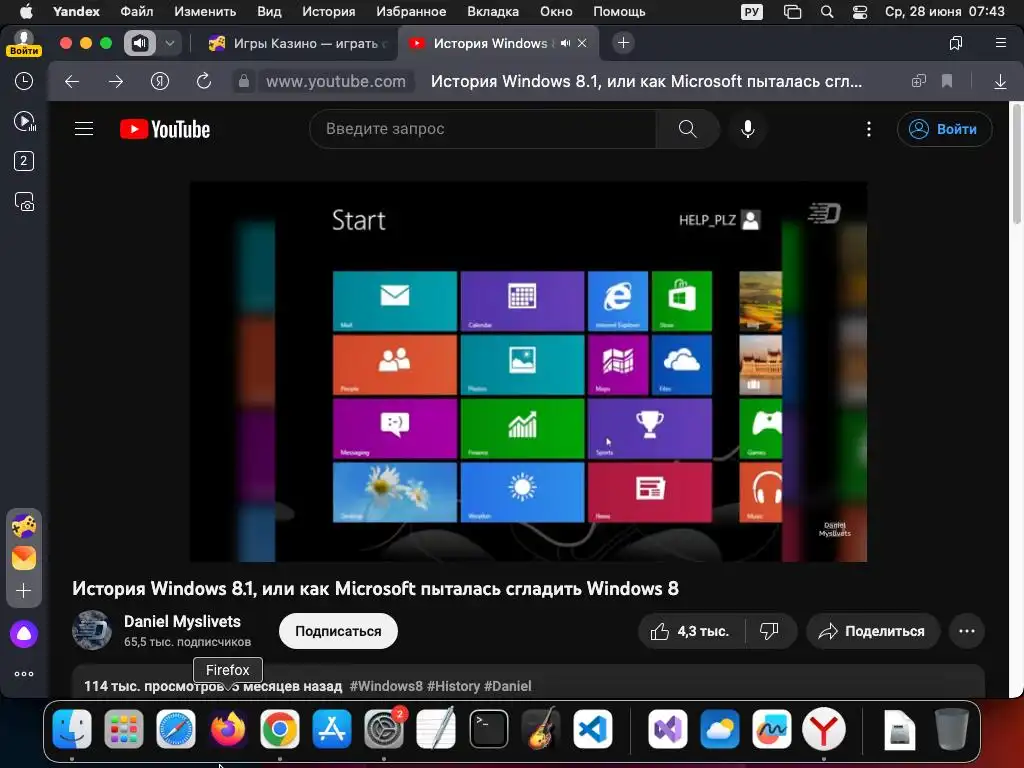This screenshot has width=1024, height=768.
Task: Open browser history clock icon in sidebar
Action: (x=24, y=81)
